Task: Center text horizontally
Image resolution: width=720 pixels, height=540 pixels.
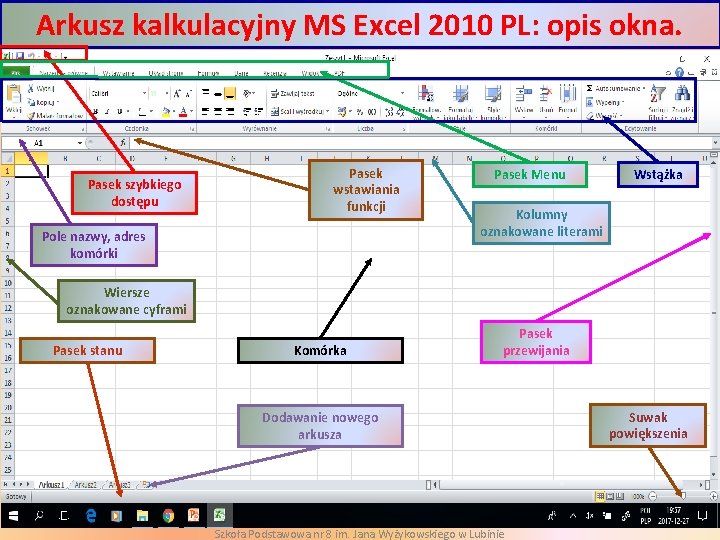Action: coord(218,111)
